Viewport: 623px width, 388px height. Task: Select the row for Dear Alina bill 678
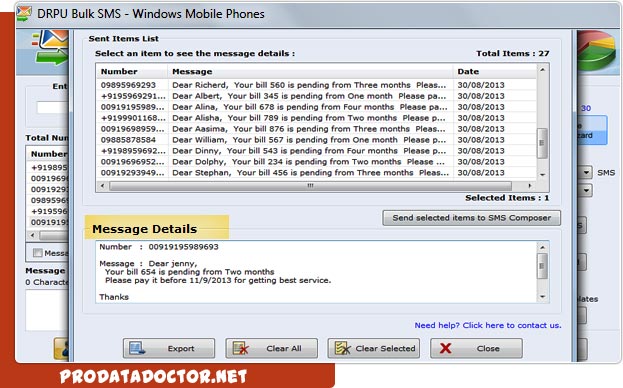click(316, 107)
